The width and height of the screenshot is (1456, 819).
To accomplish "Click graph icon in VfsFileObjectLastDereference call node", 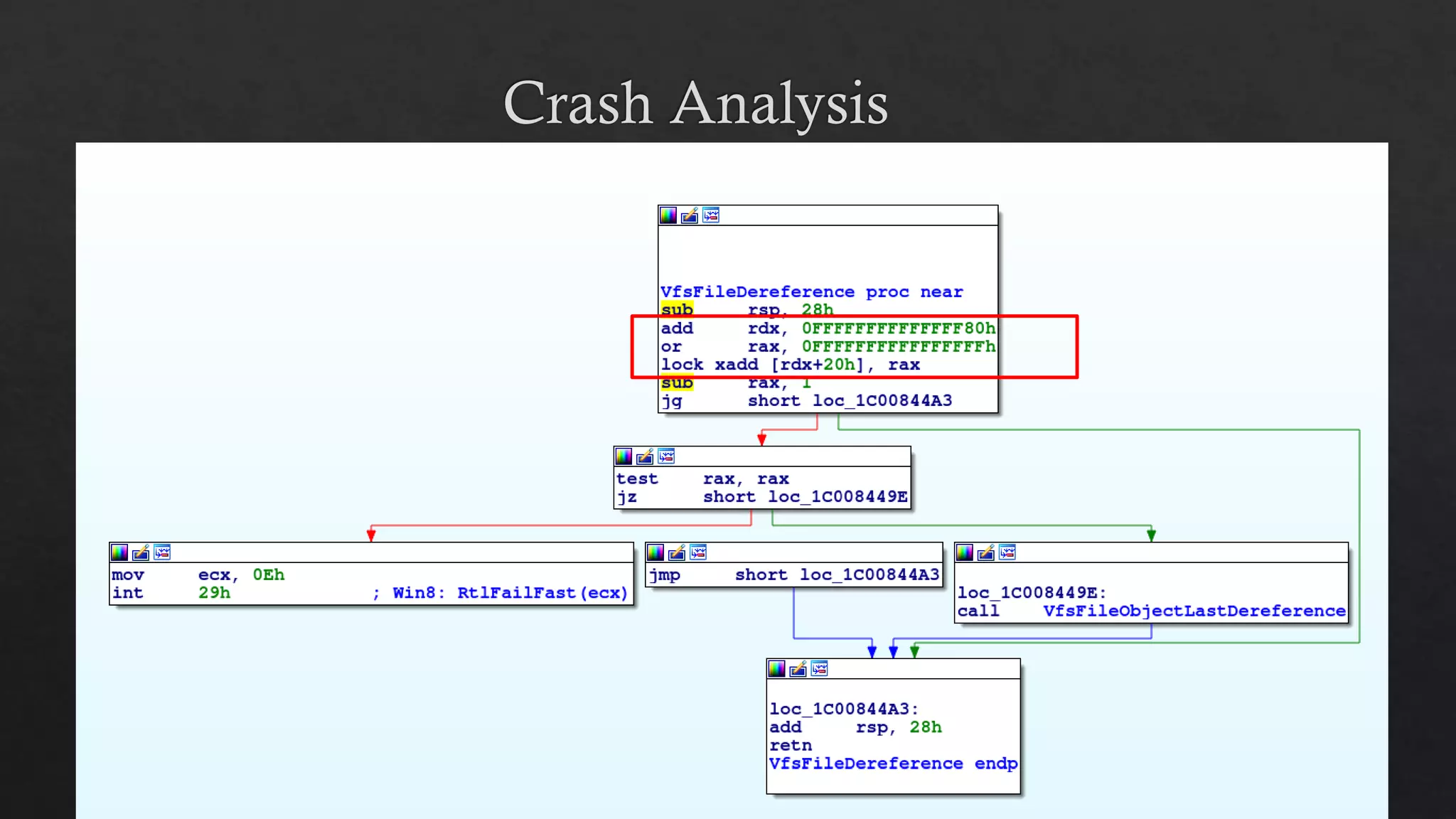I will coord(1007,552).
